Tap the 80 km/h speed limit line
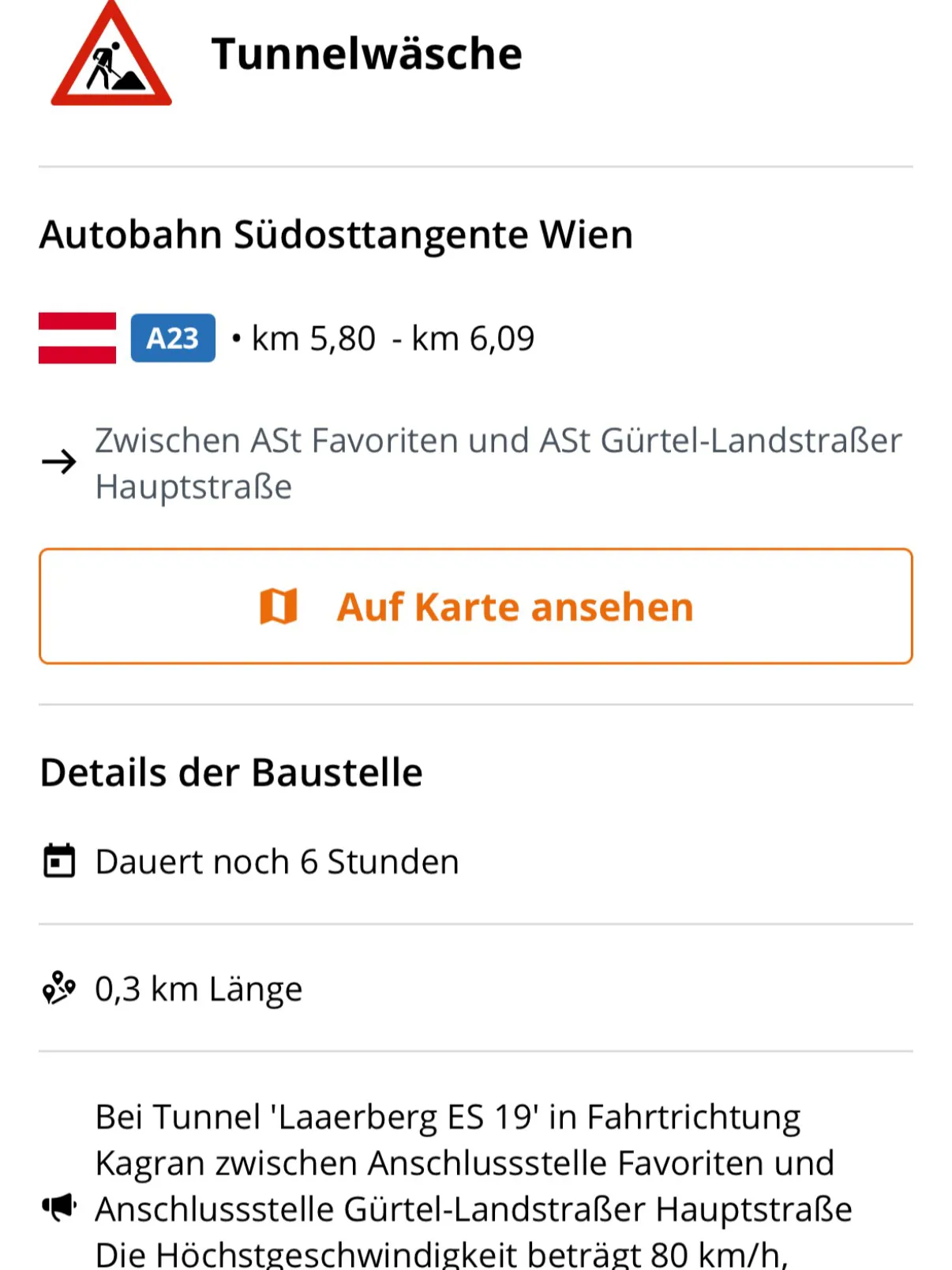Screen dimensions: 952x1270 tap(440, 1254)
